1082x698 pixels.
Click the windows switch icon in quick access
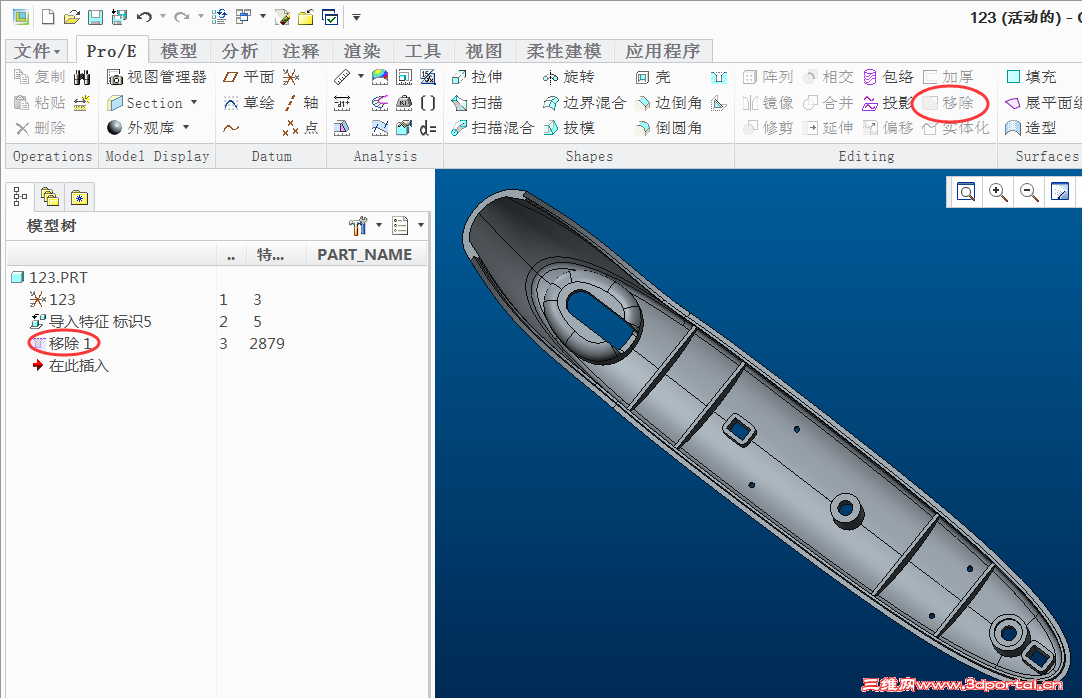tap(244, 17)
